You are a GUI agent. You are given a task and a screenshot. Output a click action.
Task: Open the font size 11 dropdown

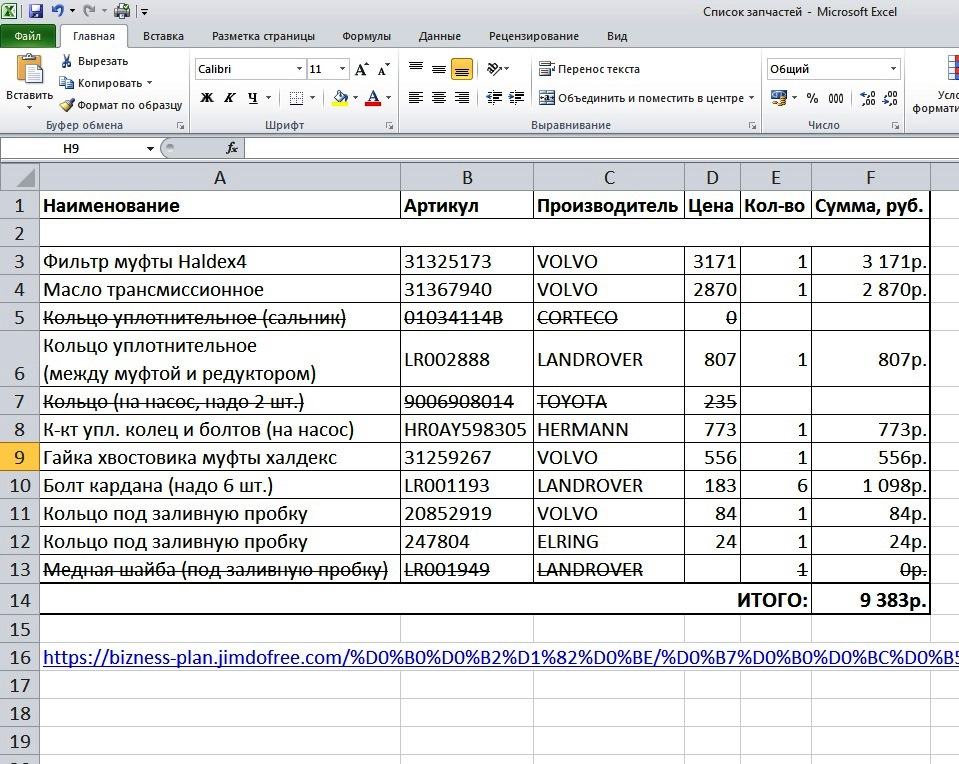[342, 69]
